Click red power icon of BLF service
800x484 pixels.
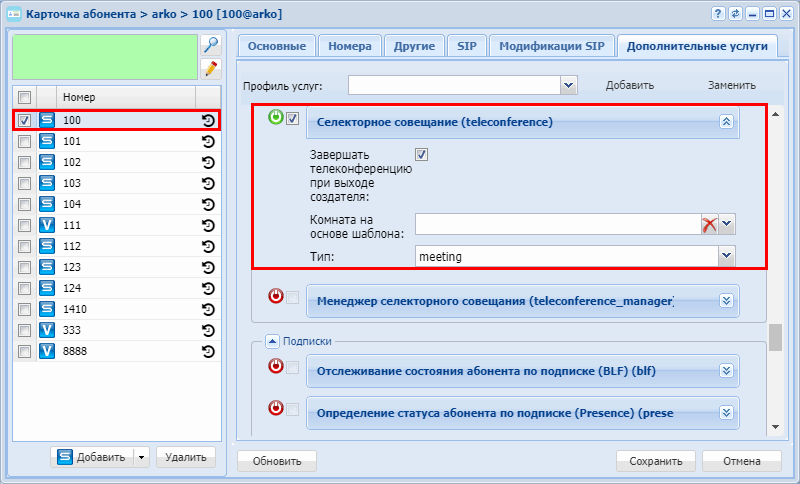pos(276,366)
